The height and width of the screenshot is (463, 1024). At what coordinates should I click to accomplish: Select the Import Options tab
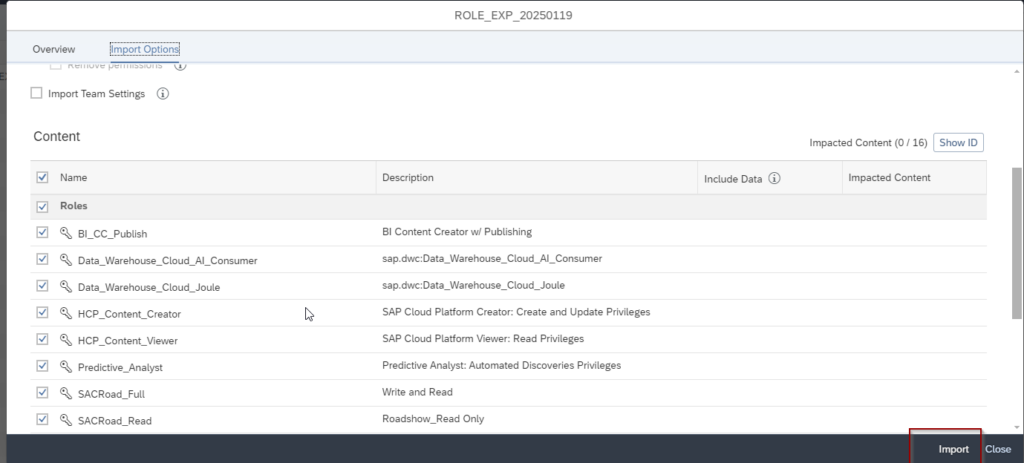pyautogui.click(x=145, y=49)
